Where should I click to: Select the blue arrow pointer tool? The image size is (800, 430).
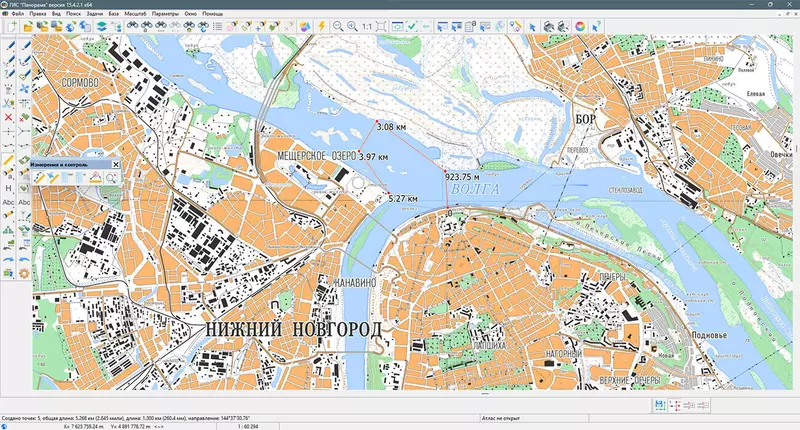coord(533,25)
